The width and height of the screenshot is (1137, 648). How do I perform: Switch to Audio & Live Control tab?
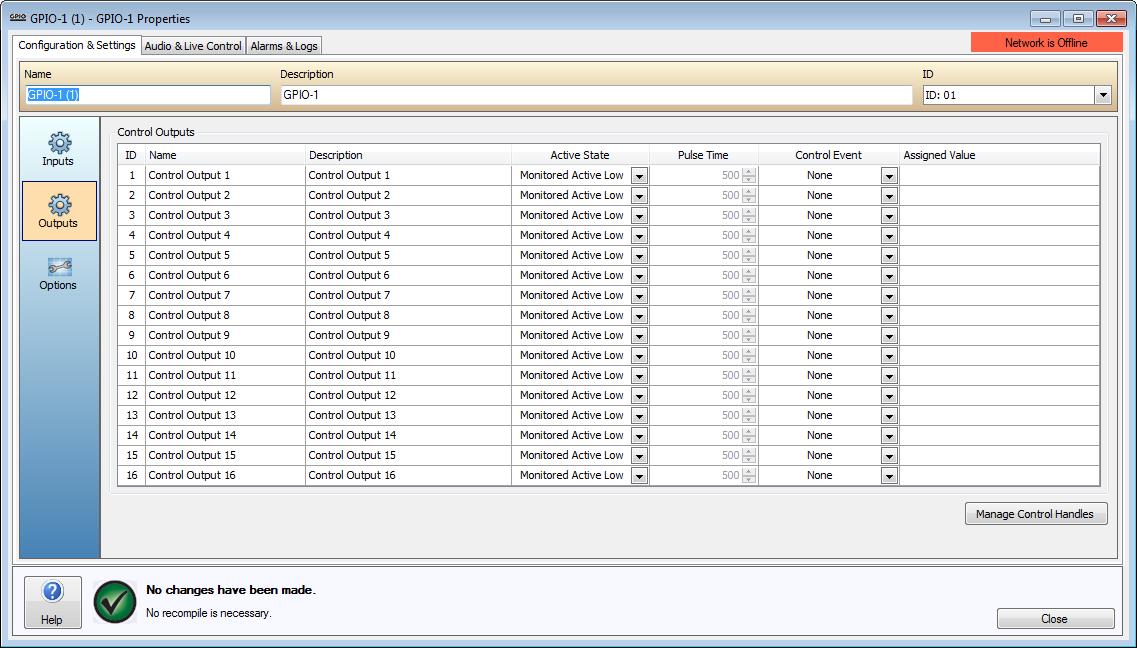pyautogui.click(x=193, y=46)
